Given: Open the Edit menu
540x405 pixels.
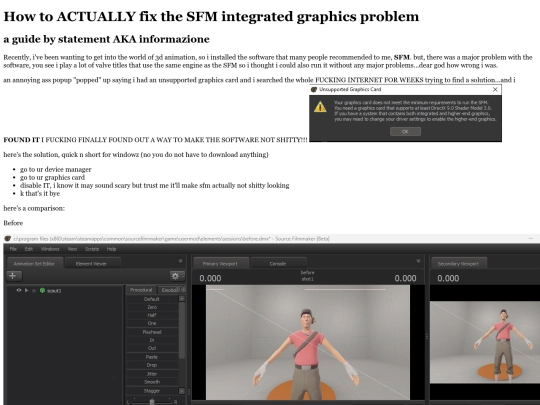Looking at the screenshot, I should click(29, 249).
